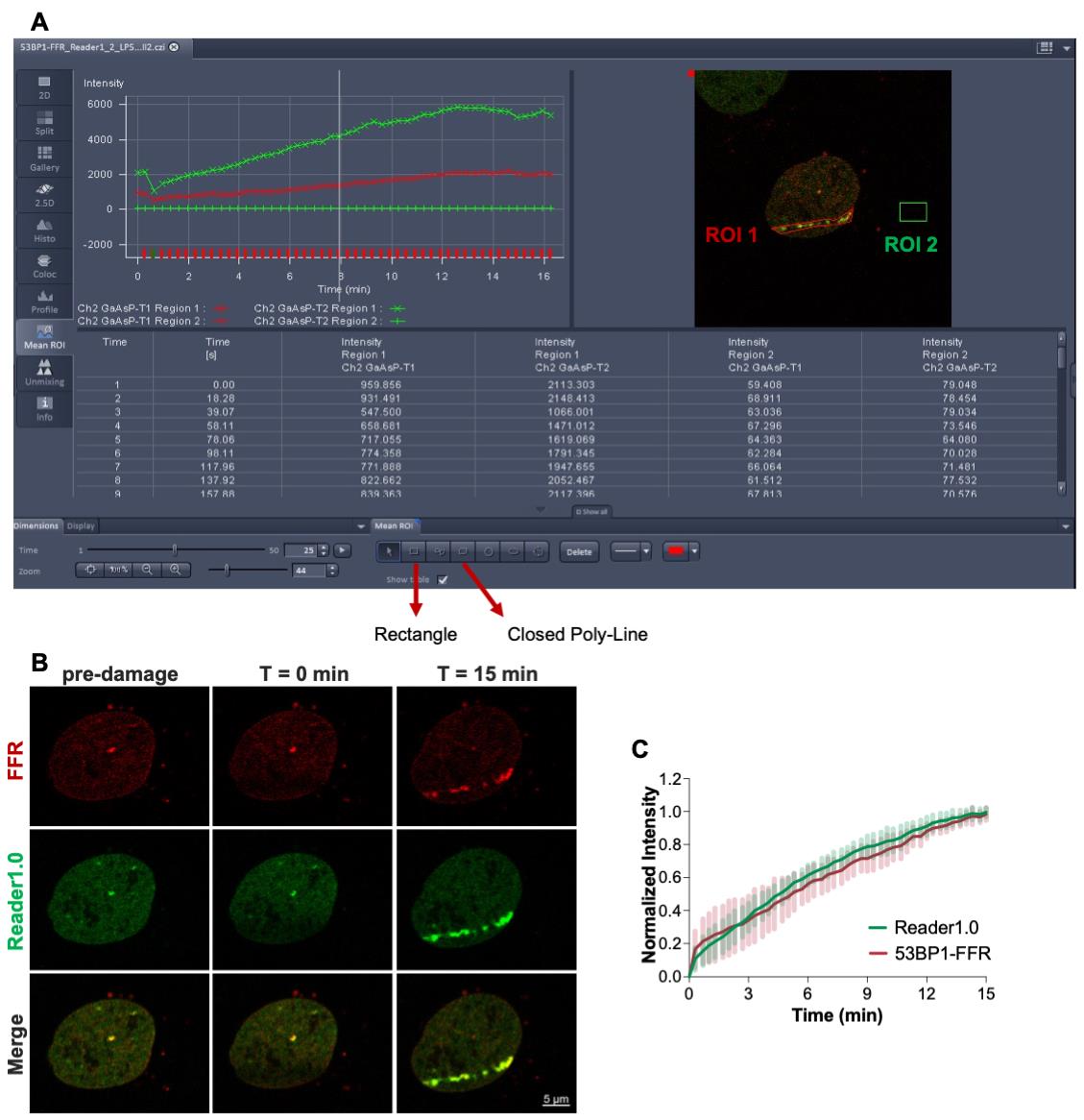The image size is (1084, 1120).
Task: Select the rightmost ROI tool before Delete
Action: click(x=538, y=551)
